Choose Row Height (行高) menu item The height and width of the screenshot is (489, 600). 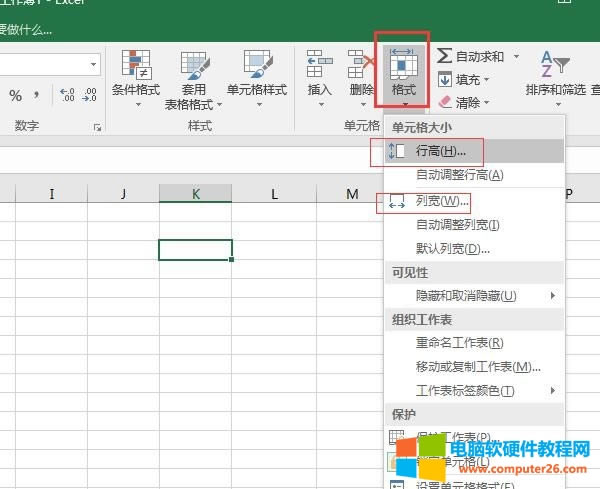point(441,151)
